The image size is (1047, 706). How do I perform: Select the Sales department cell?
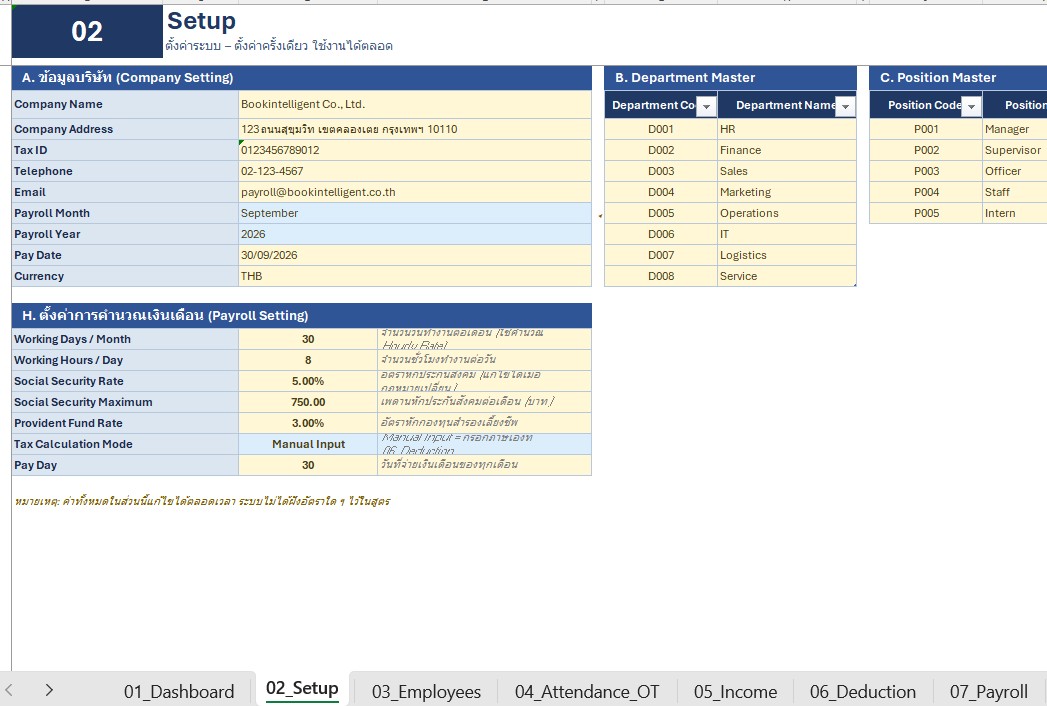click(787, 171)
